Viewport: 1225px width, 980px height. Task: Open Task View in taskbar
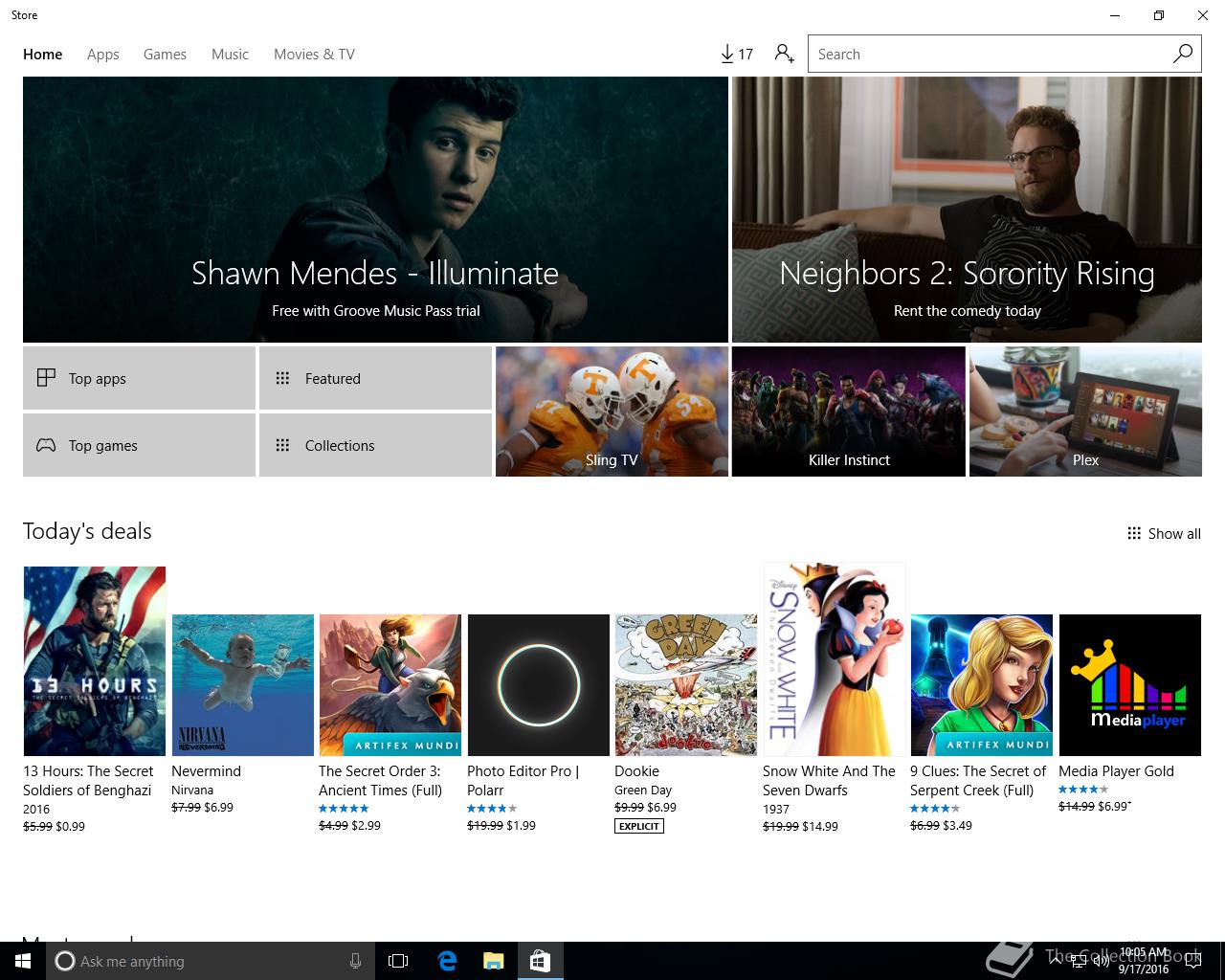398,961
